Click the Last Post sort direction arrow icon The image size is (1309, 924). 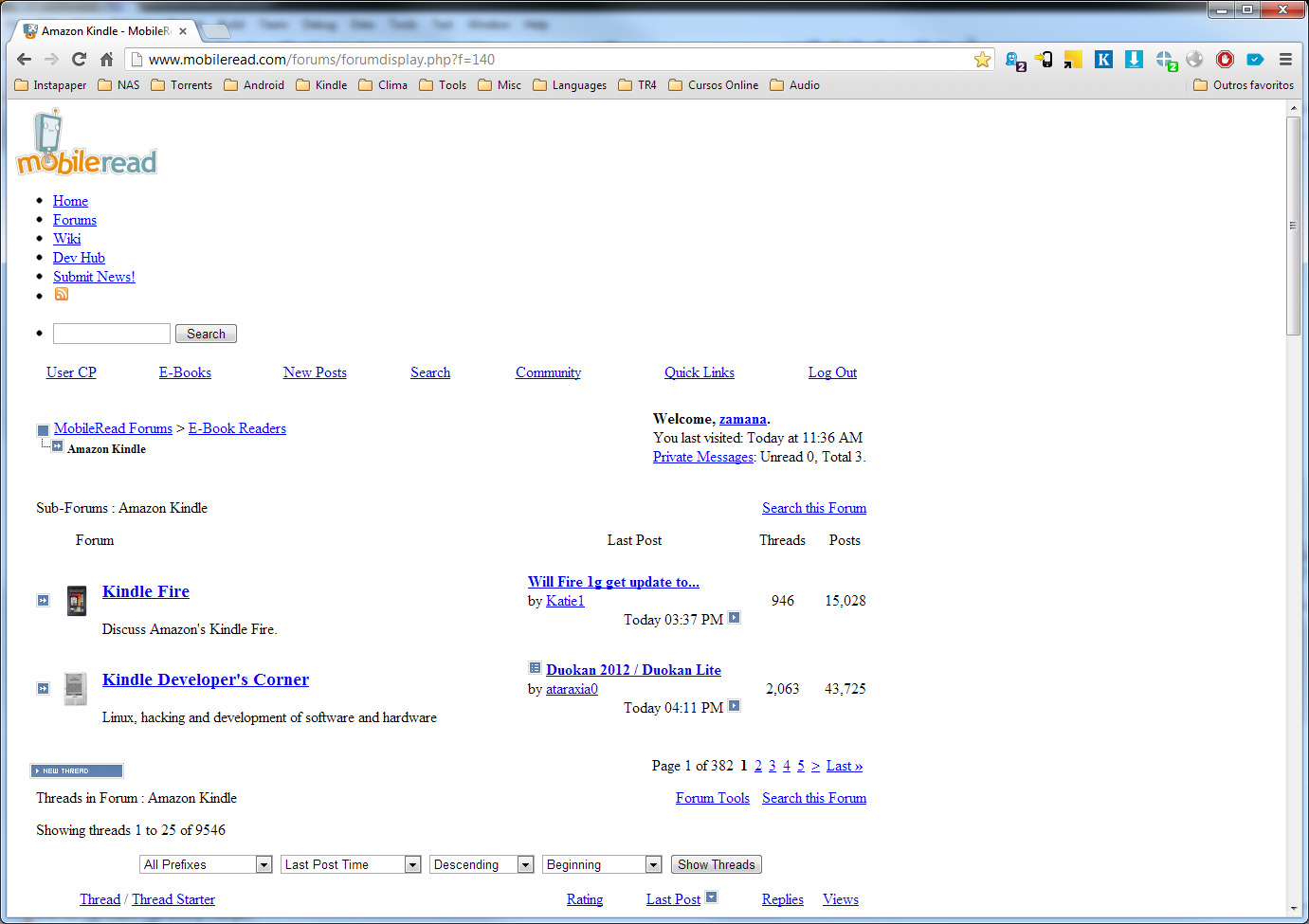pos(712,897)
